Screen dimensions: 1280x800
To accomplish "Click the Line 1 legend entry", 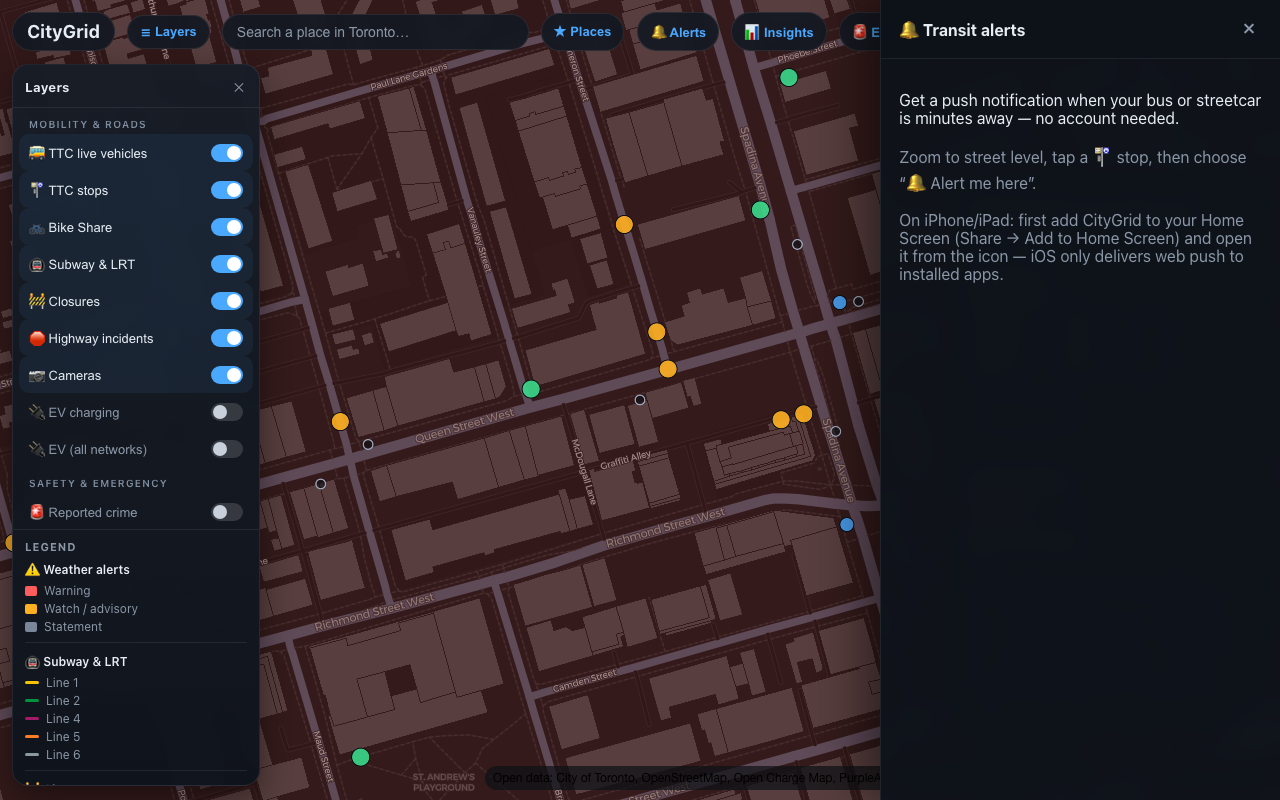I will pyautogui.click(x=52, y=683).
